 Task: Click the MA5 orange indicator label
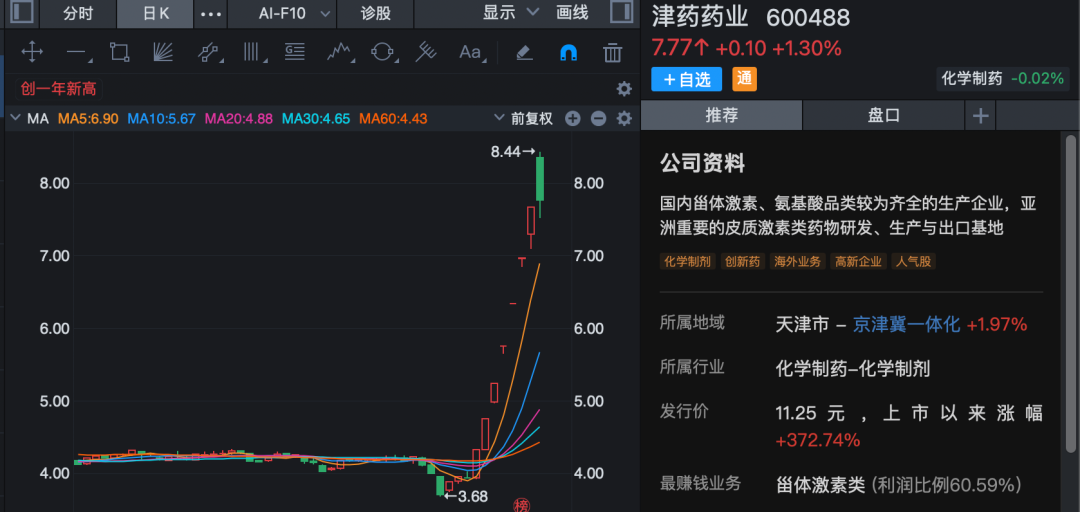tap(88, 119)
